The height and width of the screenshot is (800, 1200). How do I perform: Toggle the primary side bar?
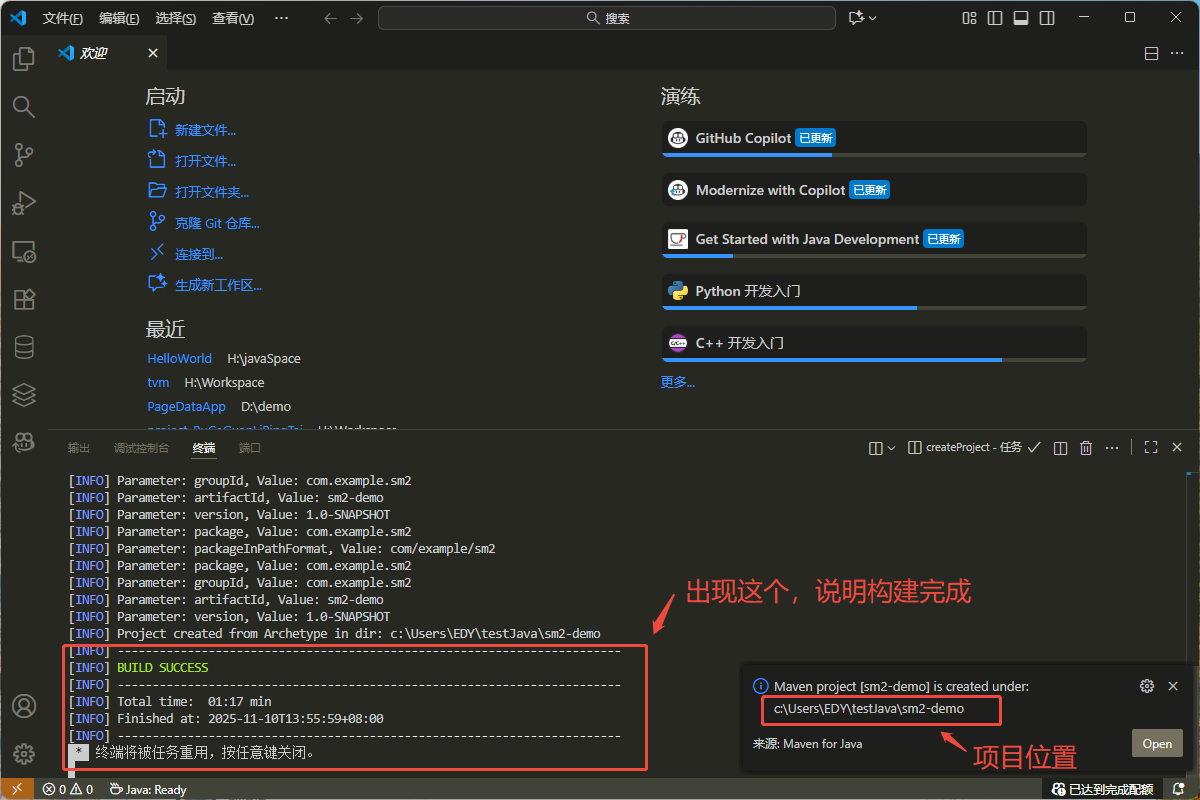coord(995,18)
